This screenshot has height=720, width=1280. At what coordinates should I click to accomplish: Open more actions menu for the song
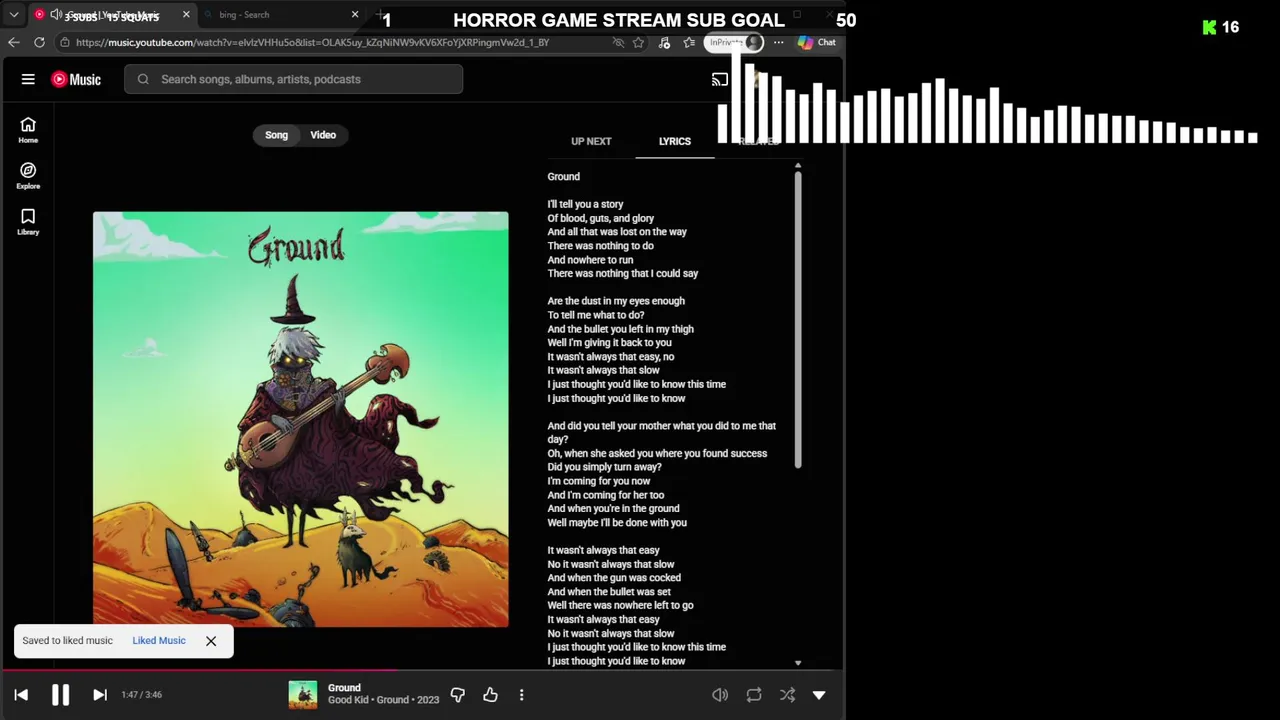pyautogui.click(x=521, y=694)
